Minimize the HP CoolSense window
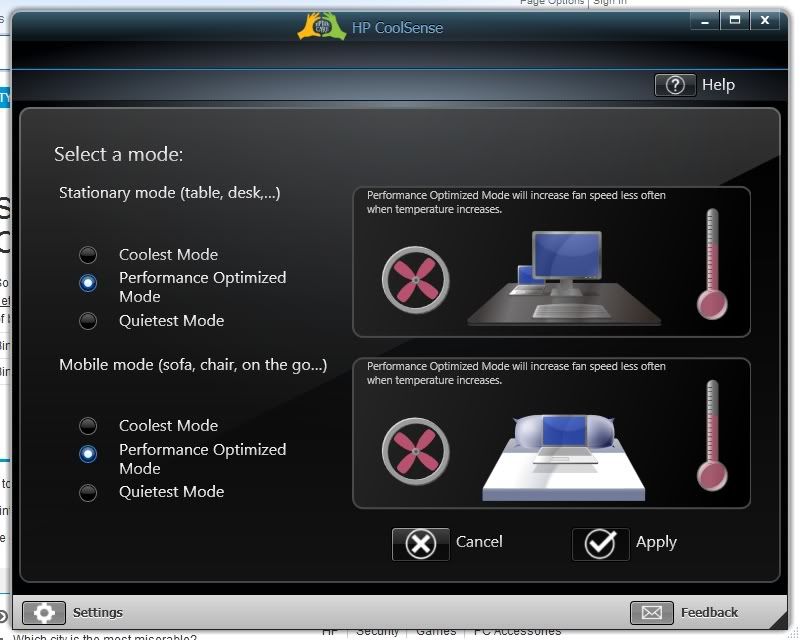The height and width of the screenshot is (640, 800). click(705, 20)
